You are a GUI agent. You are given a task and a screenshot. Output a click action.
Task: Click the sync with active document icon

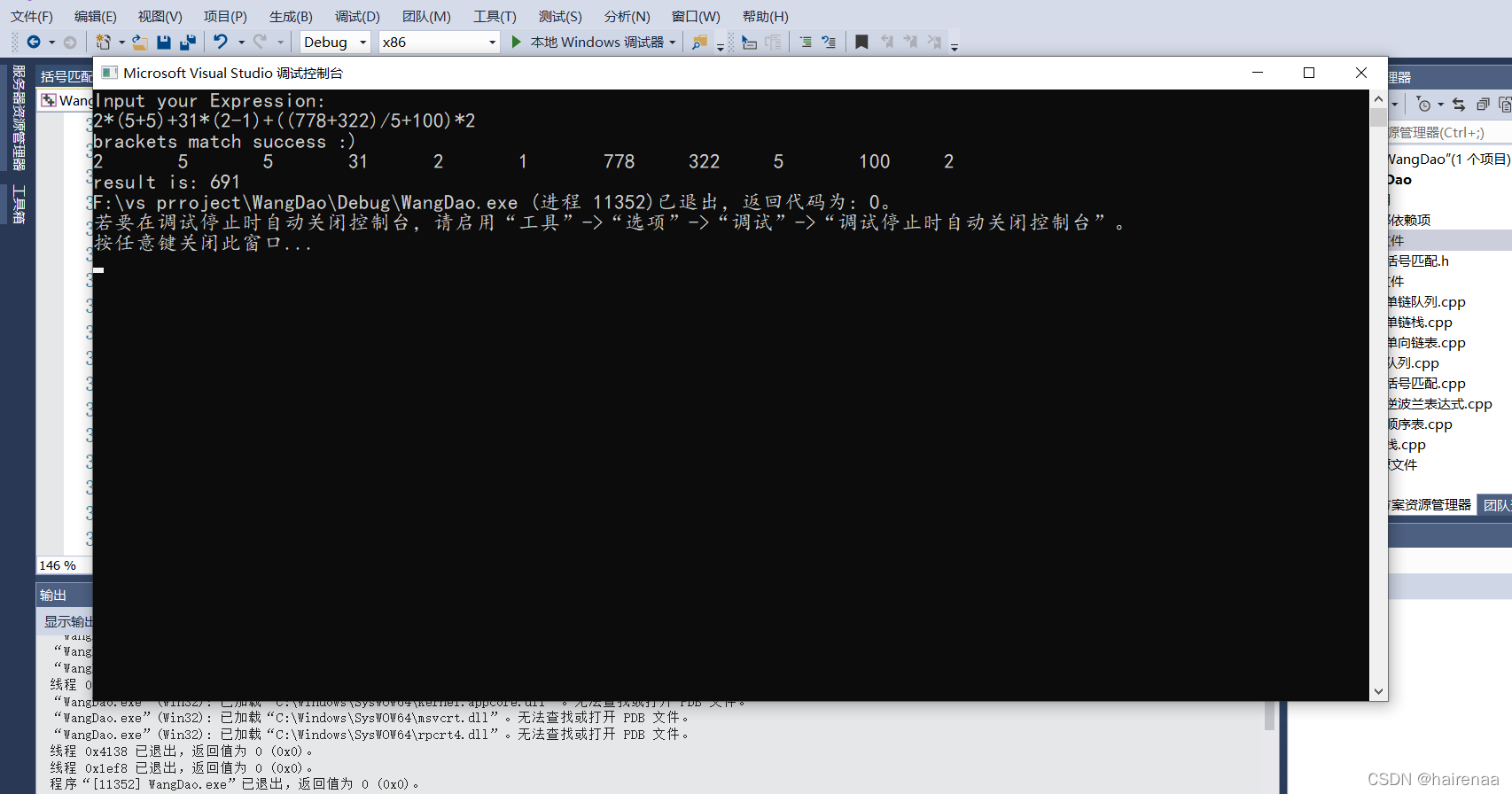[x=1459, y=105]
